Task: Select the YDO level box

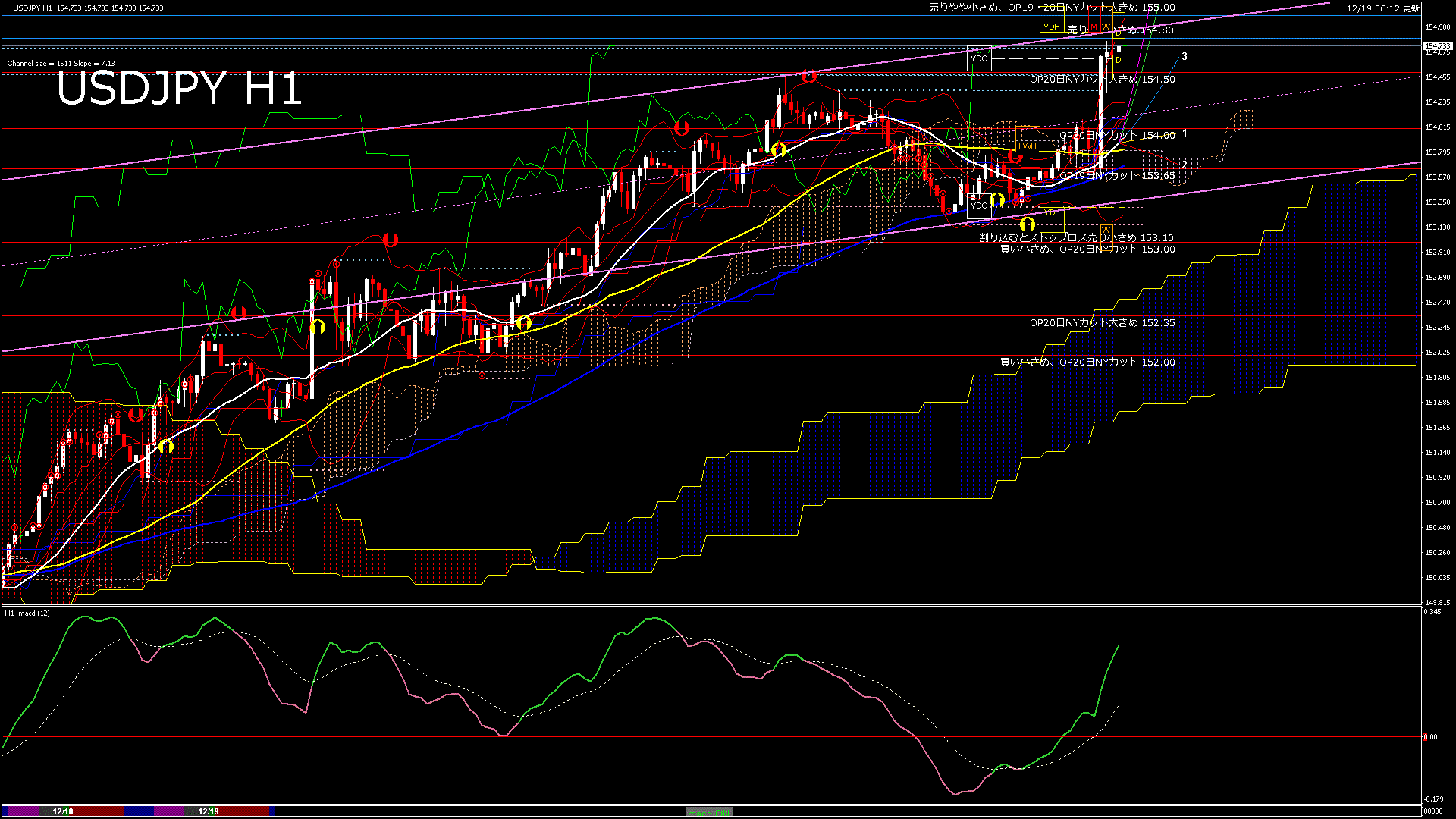Action: click(979, 206)
